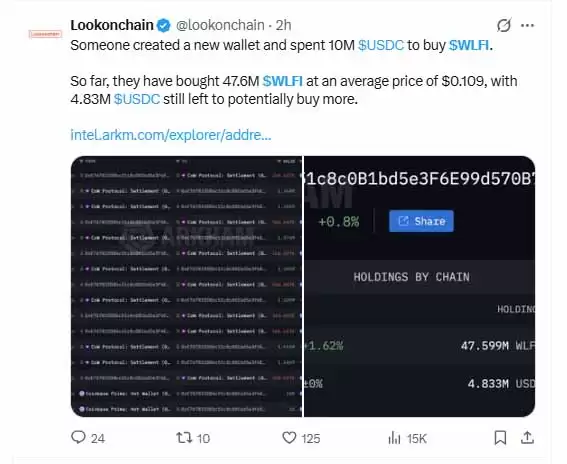Click the $WLFI cashtag in first line
Viewport: 567px width, 464px height.
pyautogui.click(x=469, y=45)
